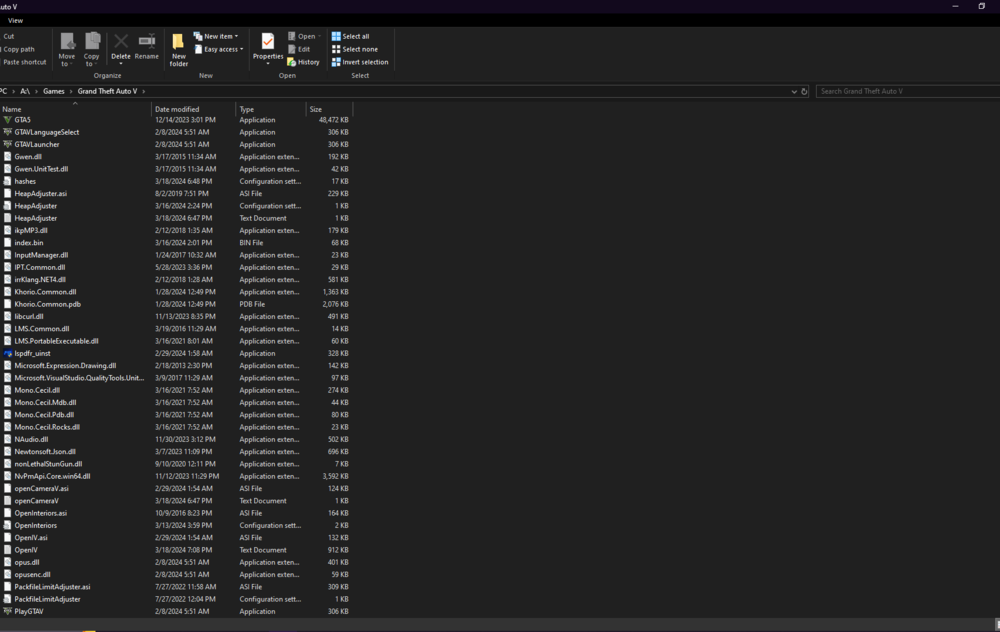This screenshot has width=1000, height=632.
Task: Select the Rename tool in the ribbon
Action: coord(146,45)
